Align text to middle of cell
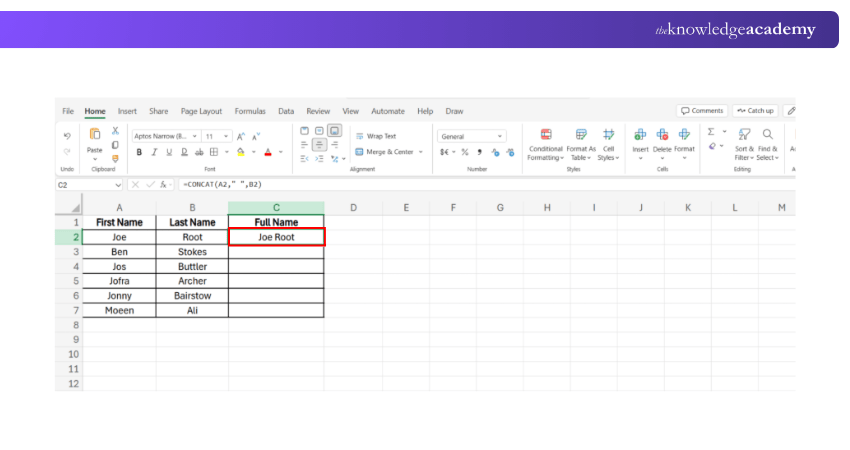The image size is (850, 450). pos(319,131)
